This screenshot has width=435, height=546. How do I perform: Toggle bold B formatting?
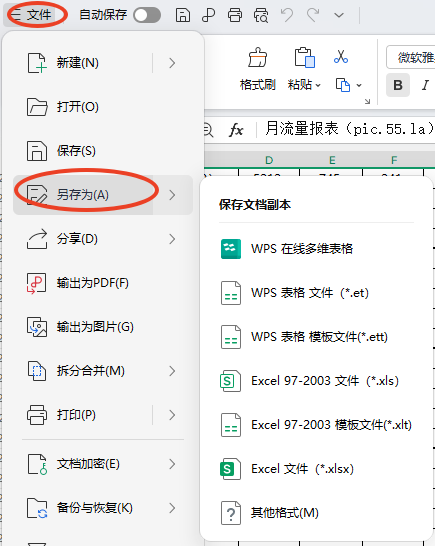point(398,85)
